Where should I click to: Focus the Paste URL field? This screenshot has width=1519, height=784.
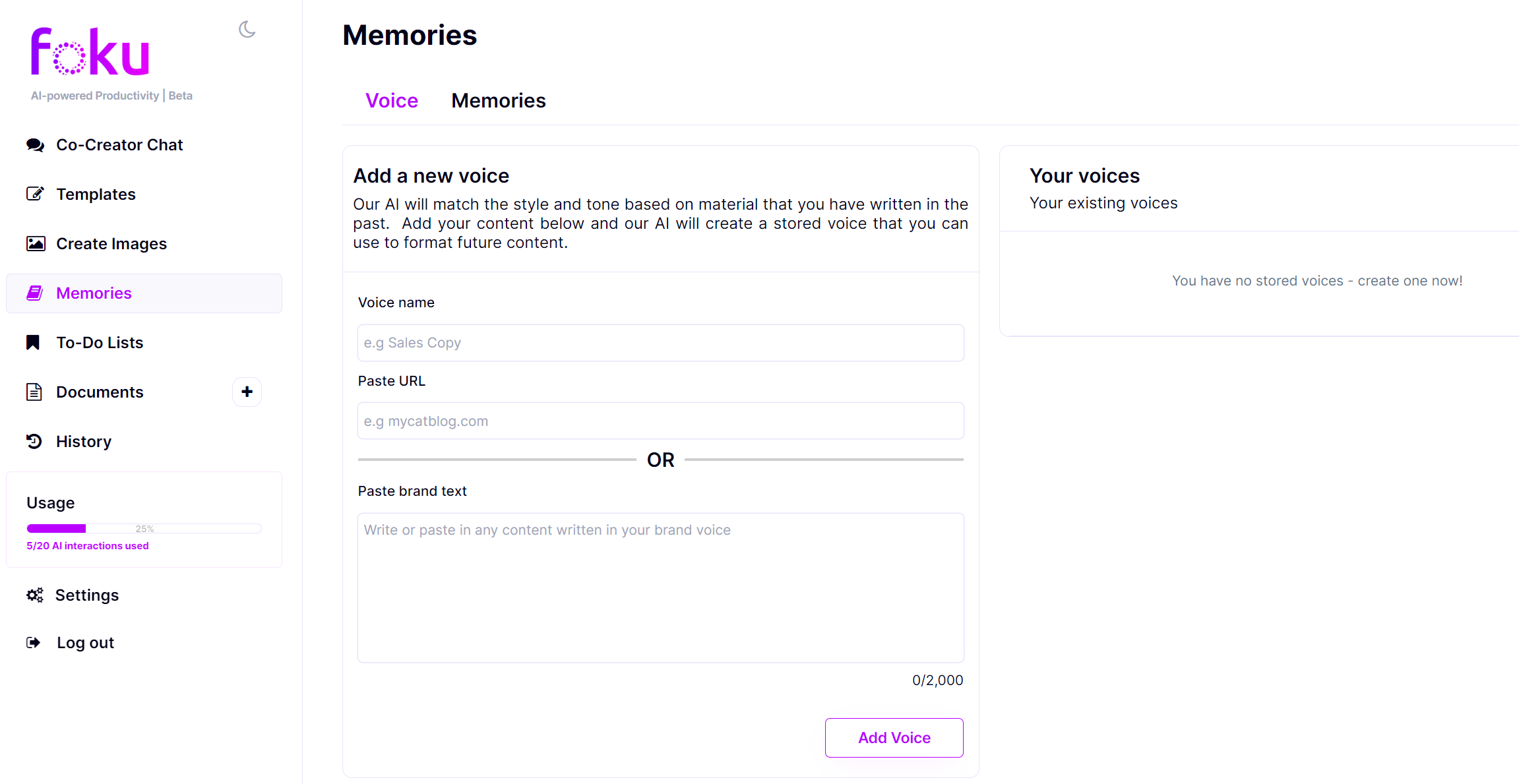pyautogui.click(x=660, y=421)
